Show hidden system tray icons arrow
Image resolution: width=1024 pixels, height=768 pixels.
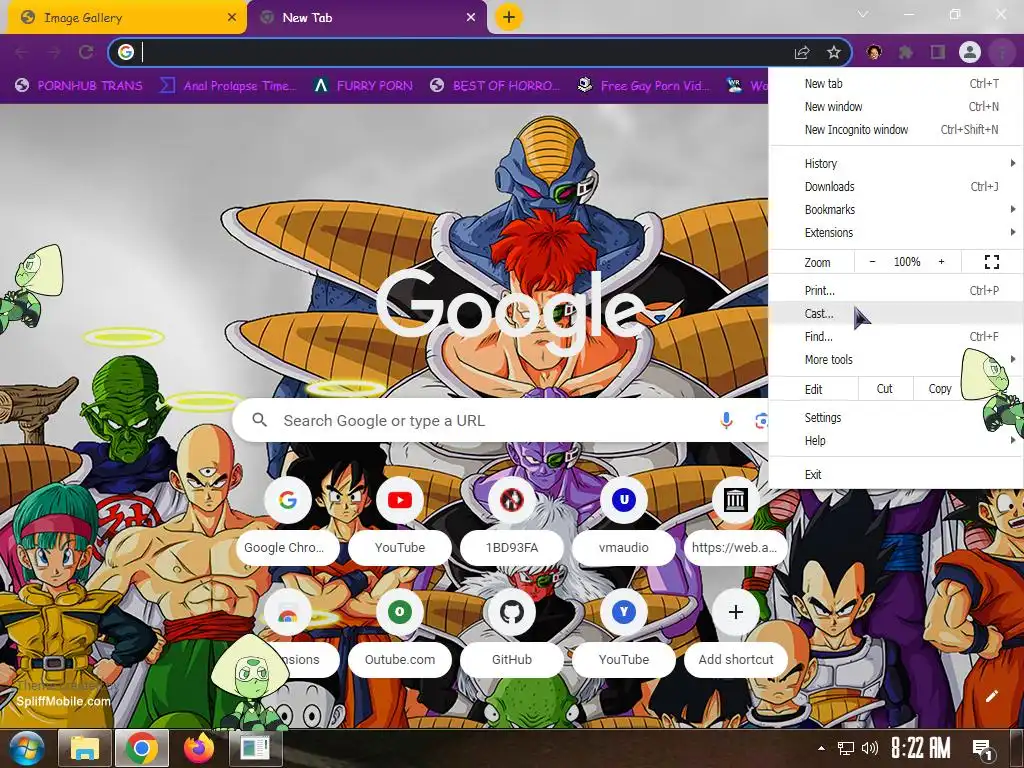coord(821,748)
